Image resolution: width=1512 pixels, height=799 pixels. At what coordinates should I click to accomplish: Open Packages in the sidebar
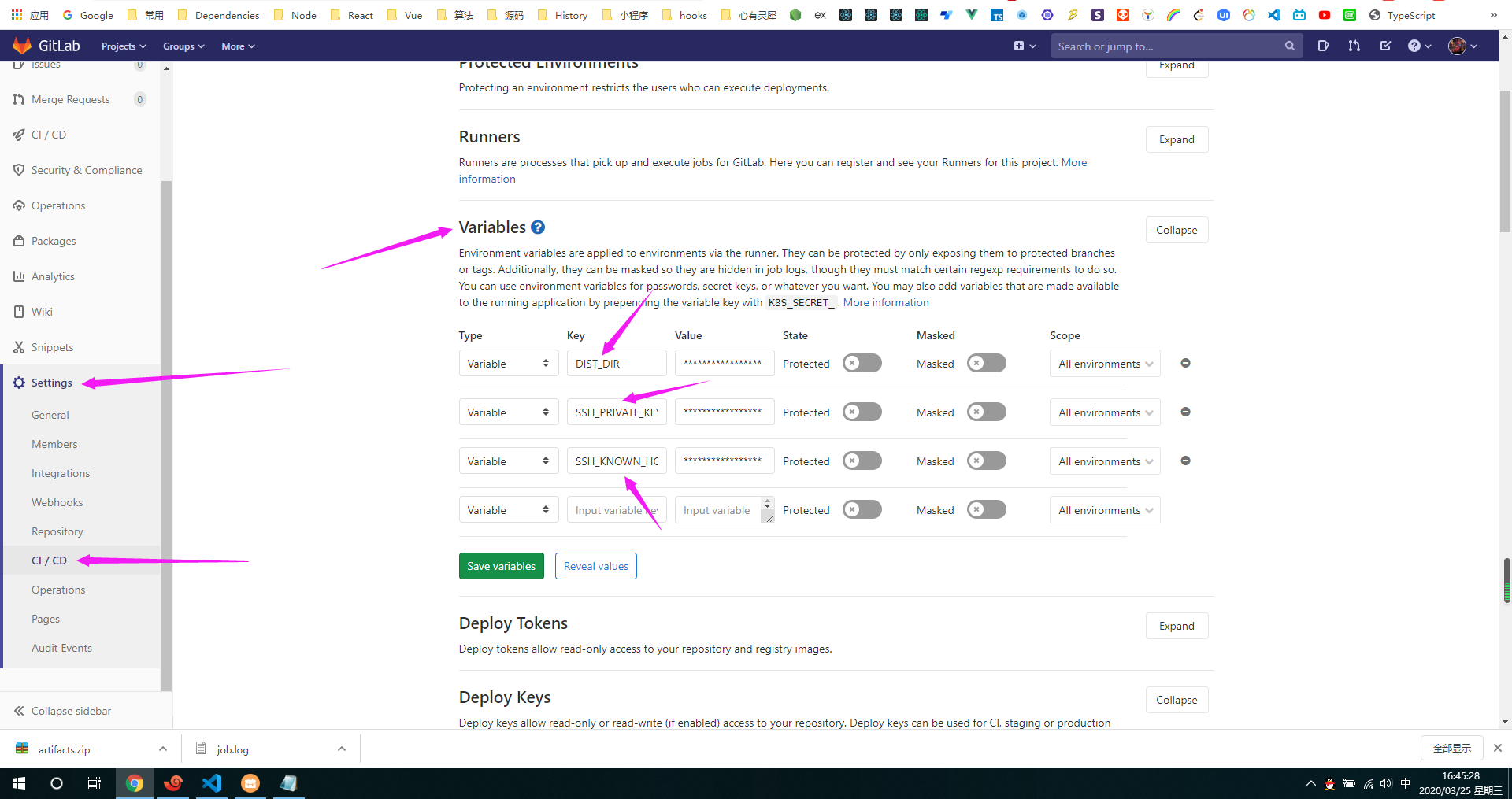[x=54, y=241]
